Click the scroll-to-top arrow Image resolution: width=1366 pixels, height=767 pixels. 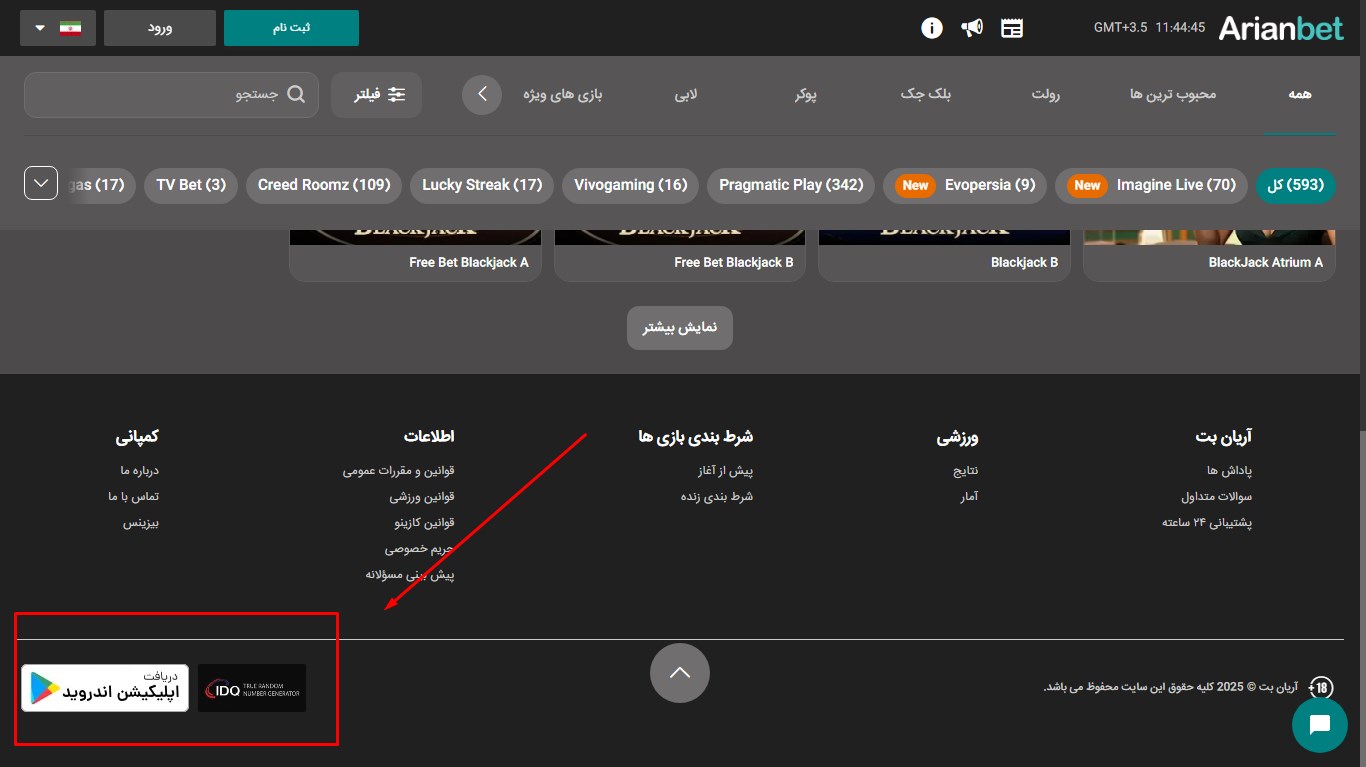680,673
